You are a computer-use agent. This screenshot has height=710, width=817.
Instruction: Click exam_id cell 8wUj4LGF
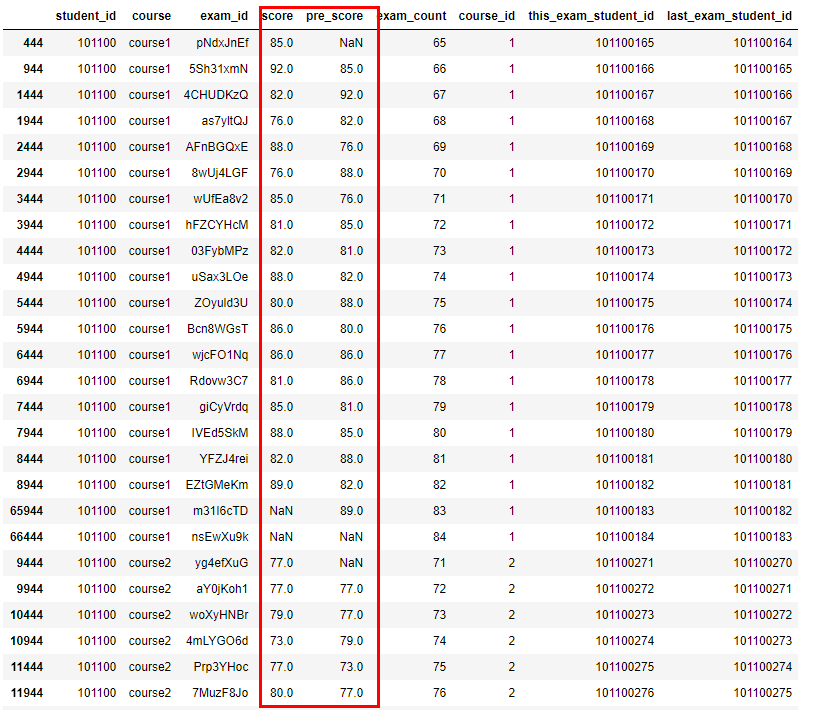[220, 173]
